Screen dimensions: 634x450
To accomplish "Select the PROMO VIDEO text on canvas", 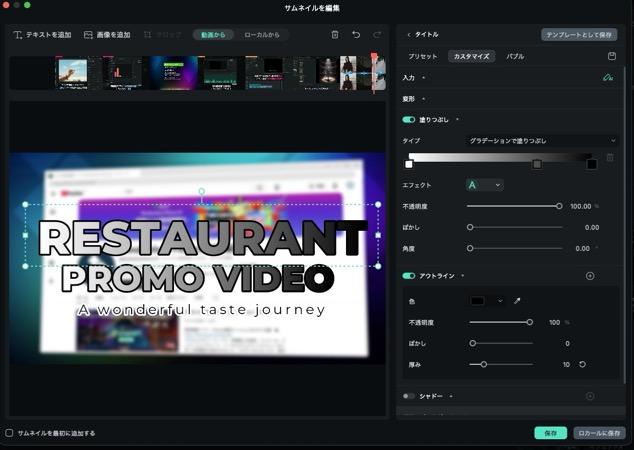I will coord(198,278).
